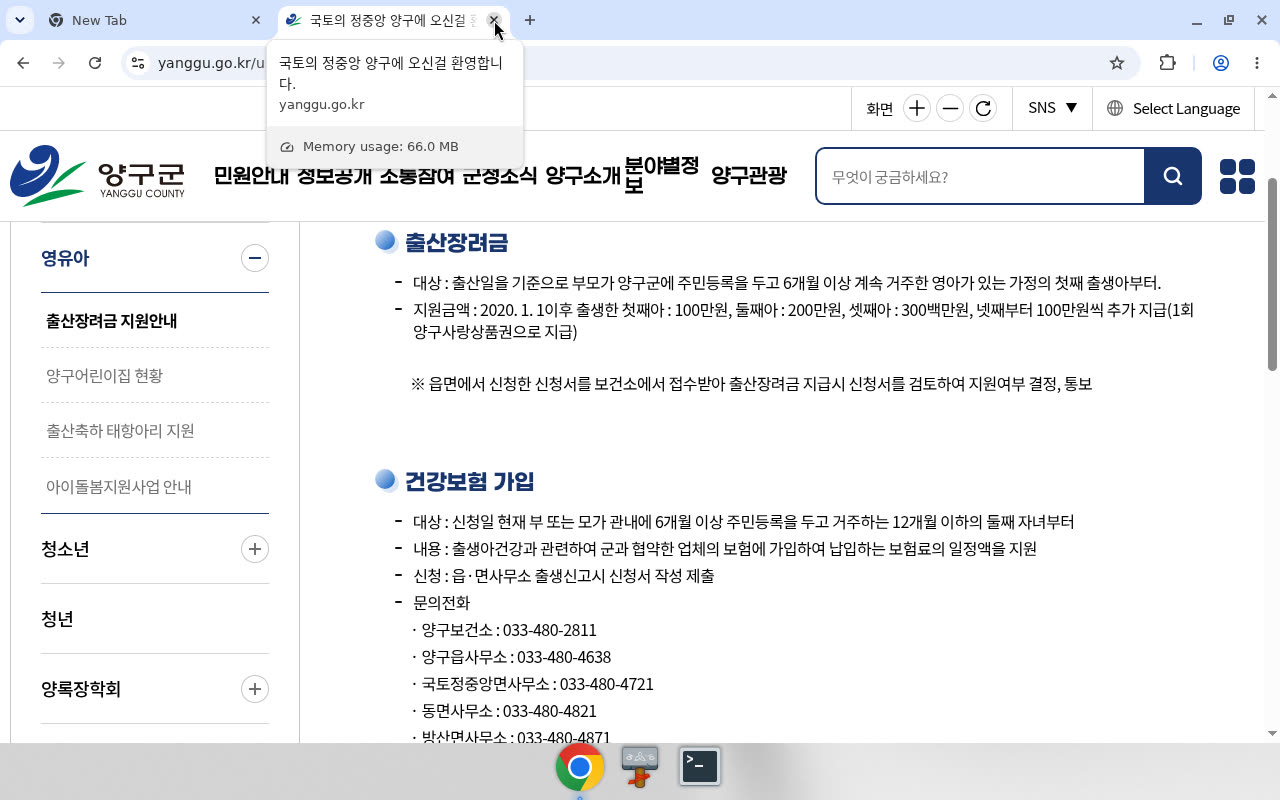The image size is (1280, 800).
Task: Open the site information icon in address bar
Action: (x=139, y=63)
